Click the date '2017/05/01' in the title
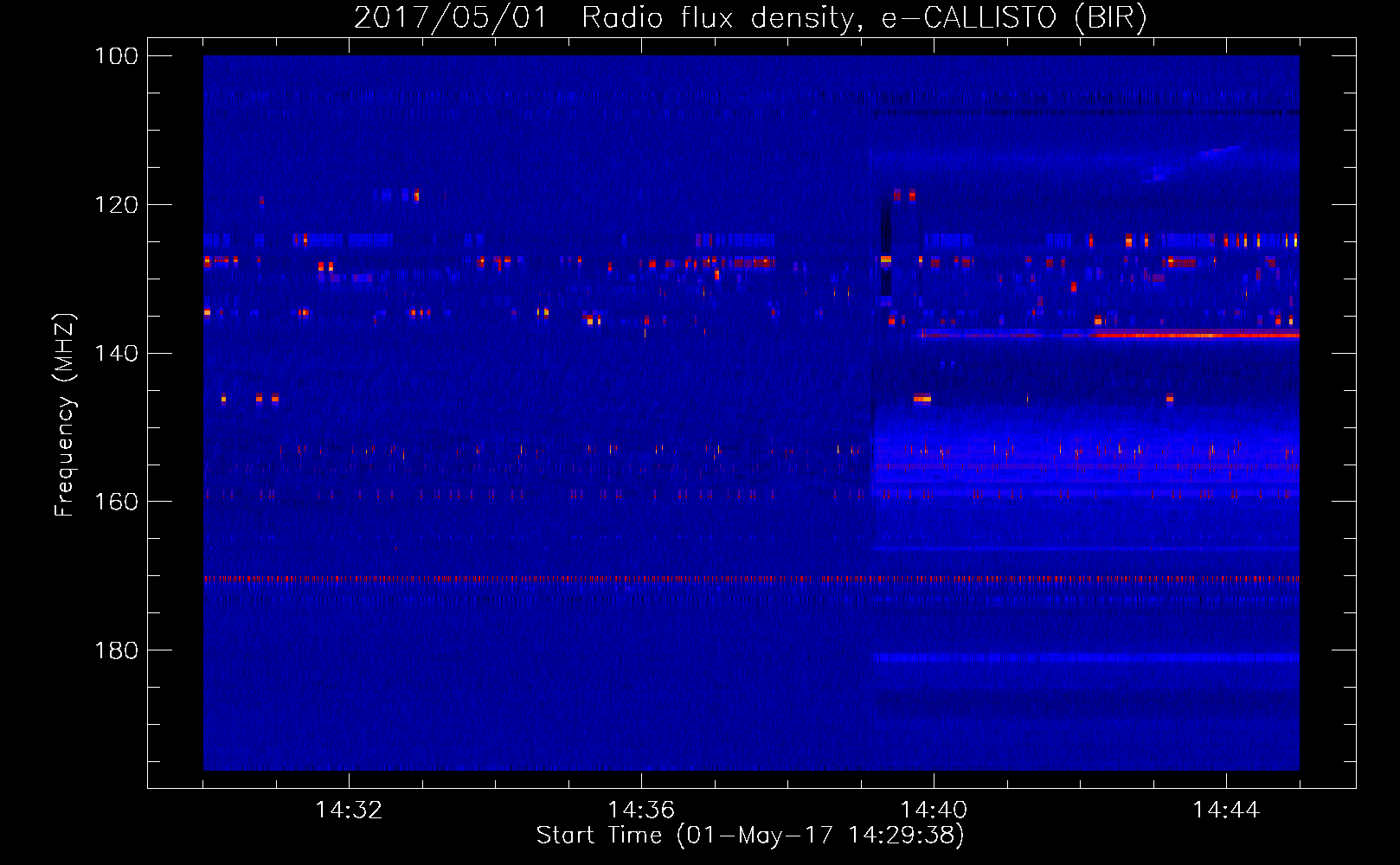Screen dimensions: 1400x865 point(451,17)
